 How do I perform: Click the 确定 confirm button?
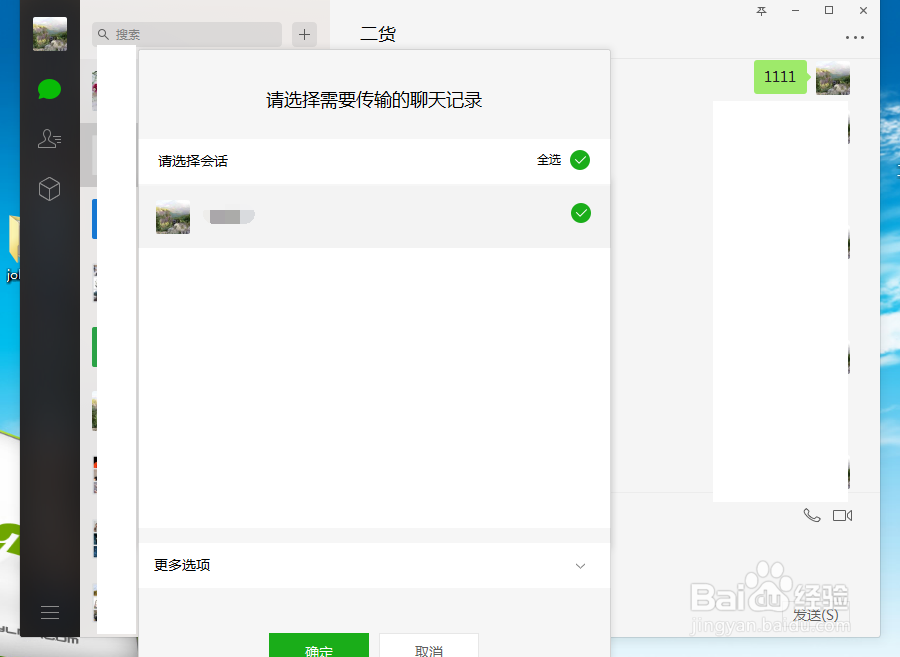pyautogui.click(x=318, y=648)
